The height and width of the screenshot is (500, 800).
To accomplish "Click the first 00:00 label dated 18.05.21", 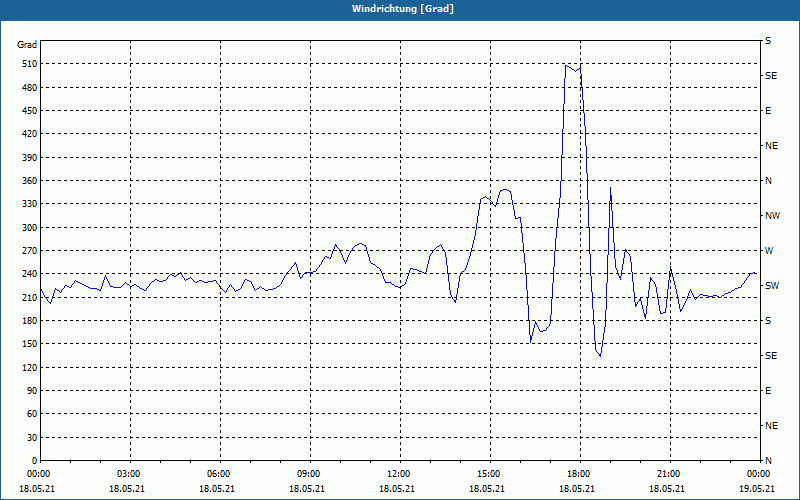I will [x=38, y=474].
